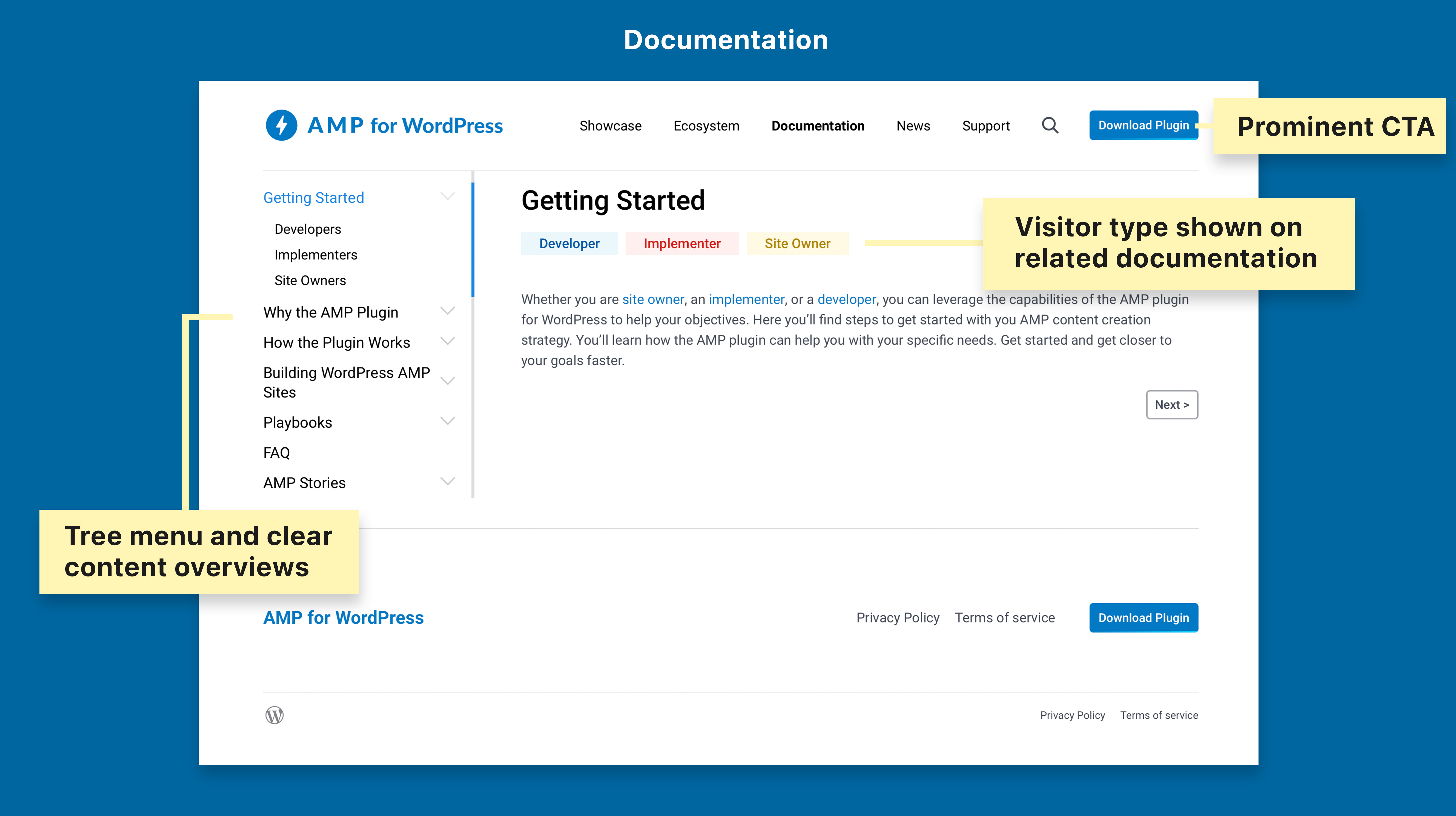
Task: Expand Building WordPress AMP Sites chevron
Action: tap(447, 381)
